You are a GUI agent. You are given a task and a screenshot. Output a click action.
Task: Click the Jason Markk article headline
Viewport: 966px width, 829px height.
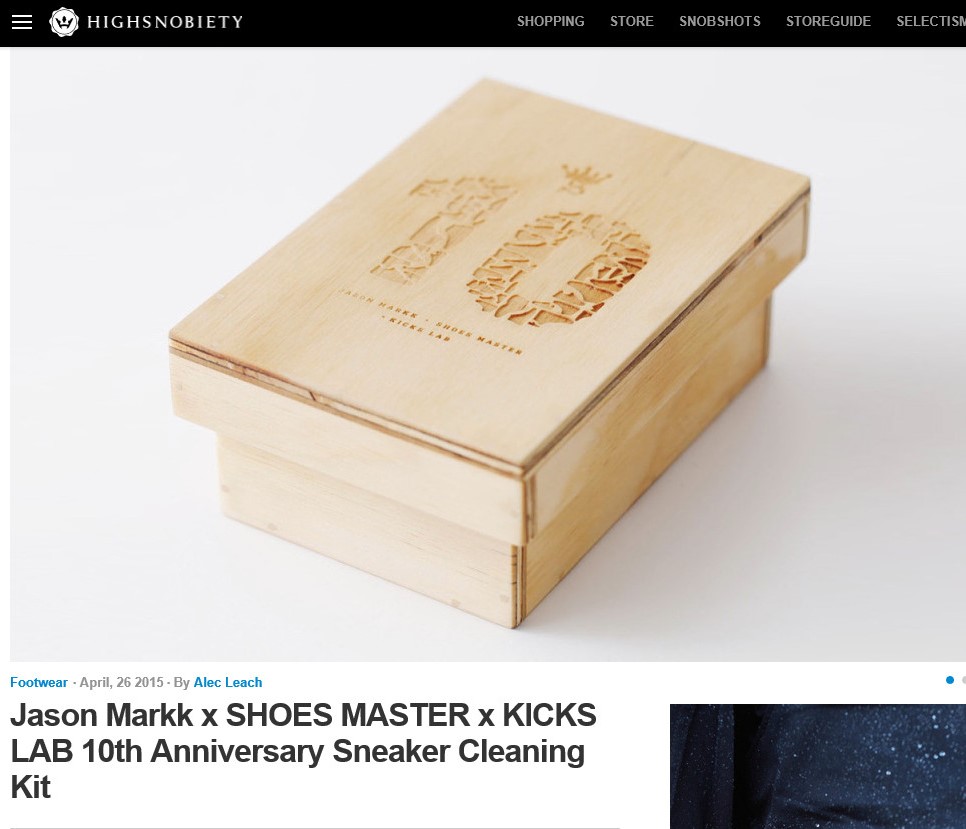(x=303, y=751)
